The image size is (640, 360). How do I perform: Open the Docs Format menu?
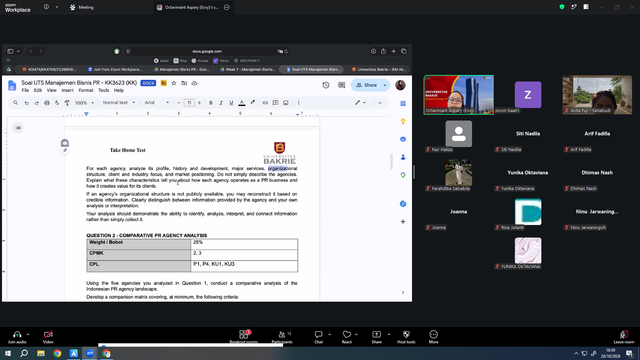86,90
